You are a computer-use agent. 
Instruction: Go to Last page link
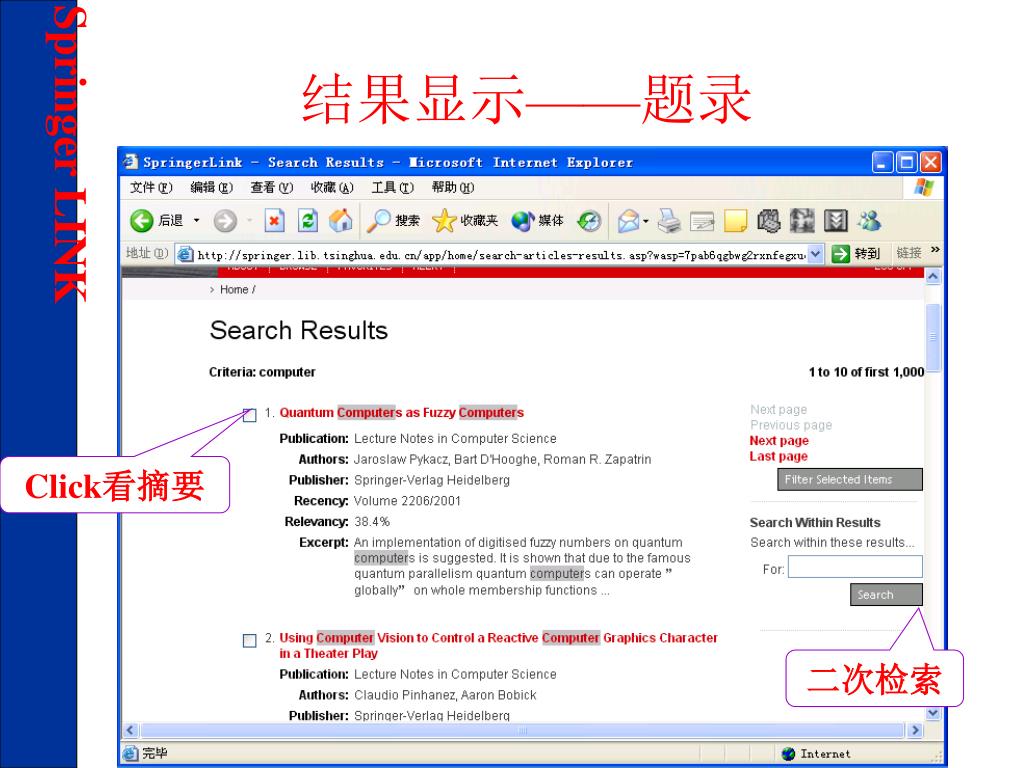point(778,456)
